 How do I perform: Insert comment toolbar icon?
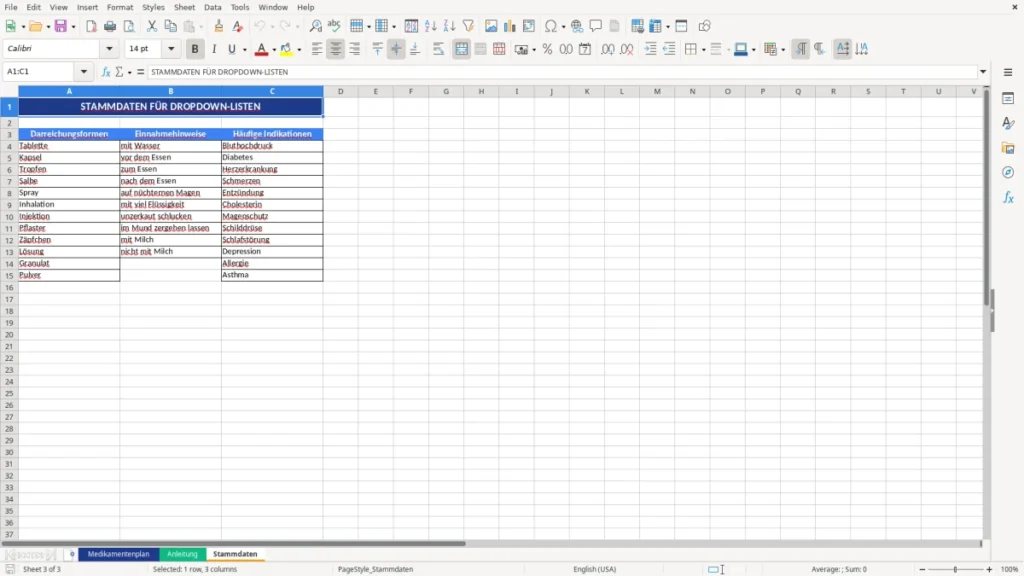[596, 26]
